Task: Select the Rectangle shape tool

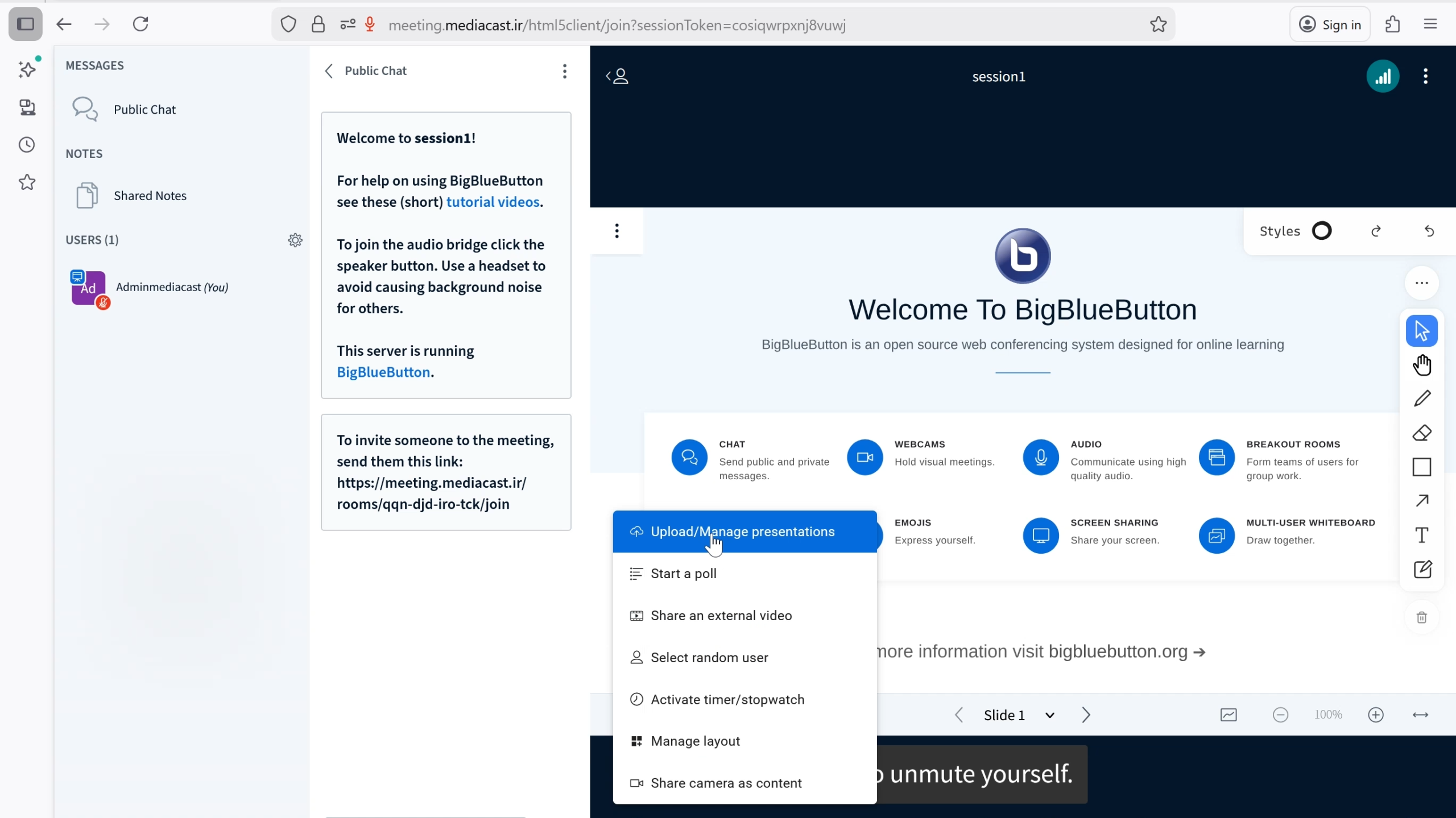Action: [x=1422, y=467]
